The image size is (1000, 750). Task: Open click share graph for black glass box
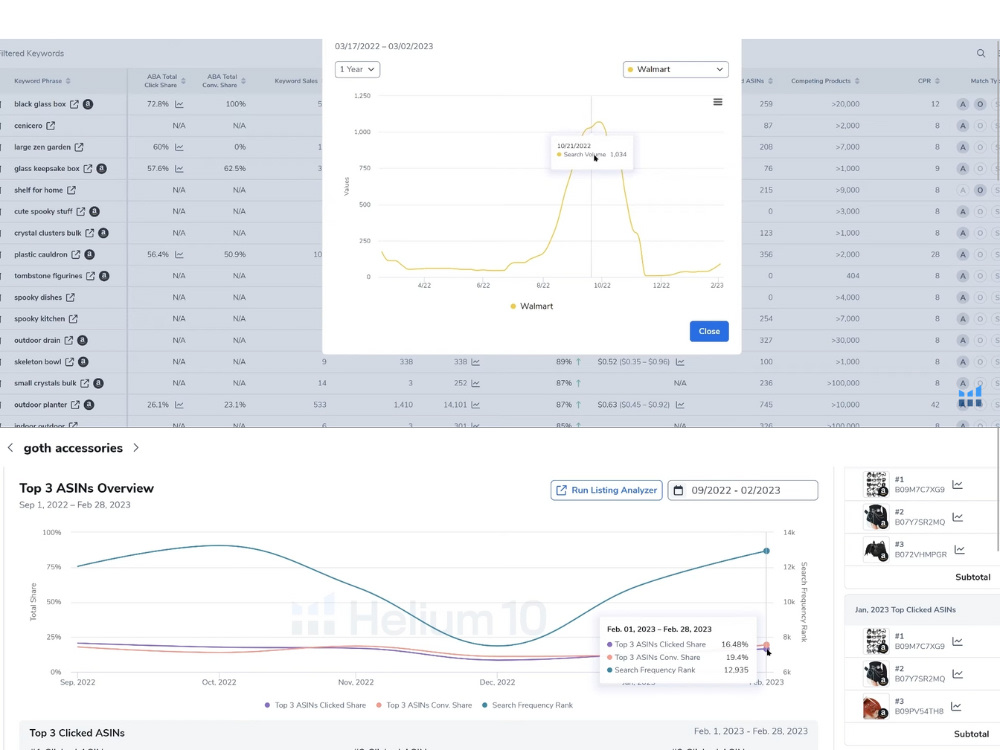click(179, 104)
